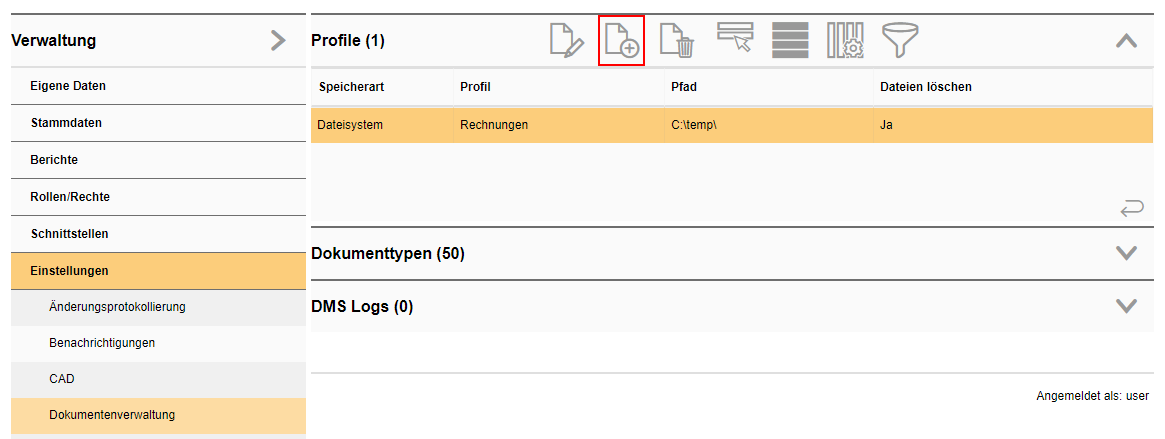Viewport: 1165px width, 439px height.
Task: Open Eigene Daten menu item
Action: [x=68, y=86]
